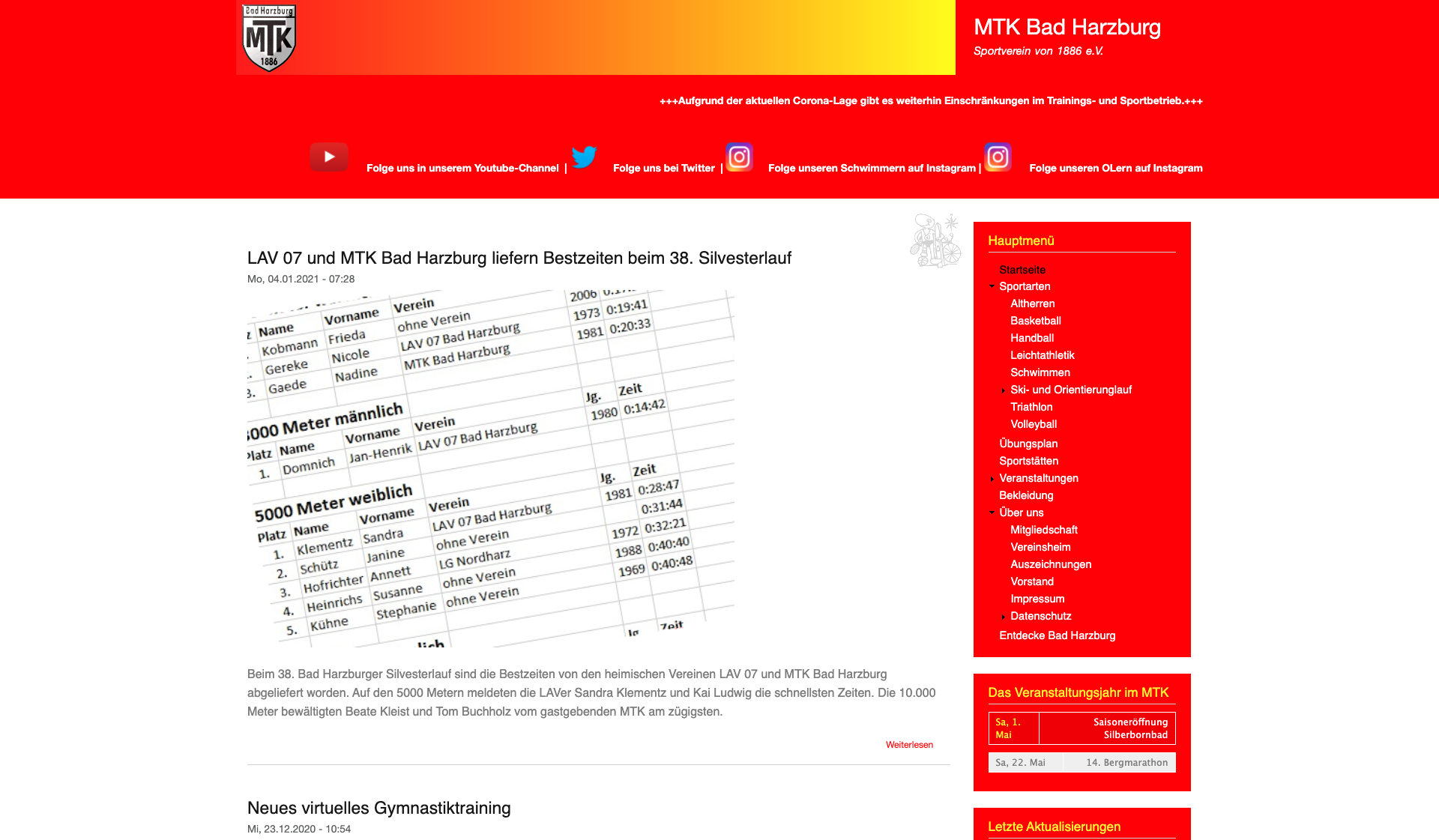Open the Entdecke Bad Harzburg page

1057,635
